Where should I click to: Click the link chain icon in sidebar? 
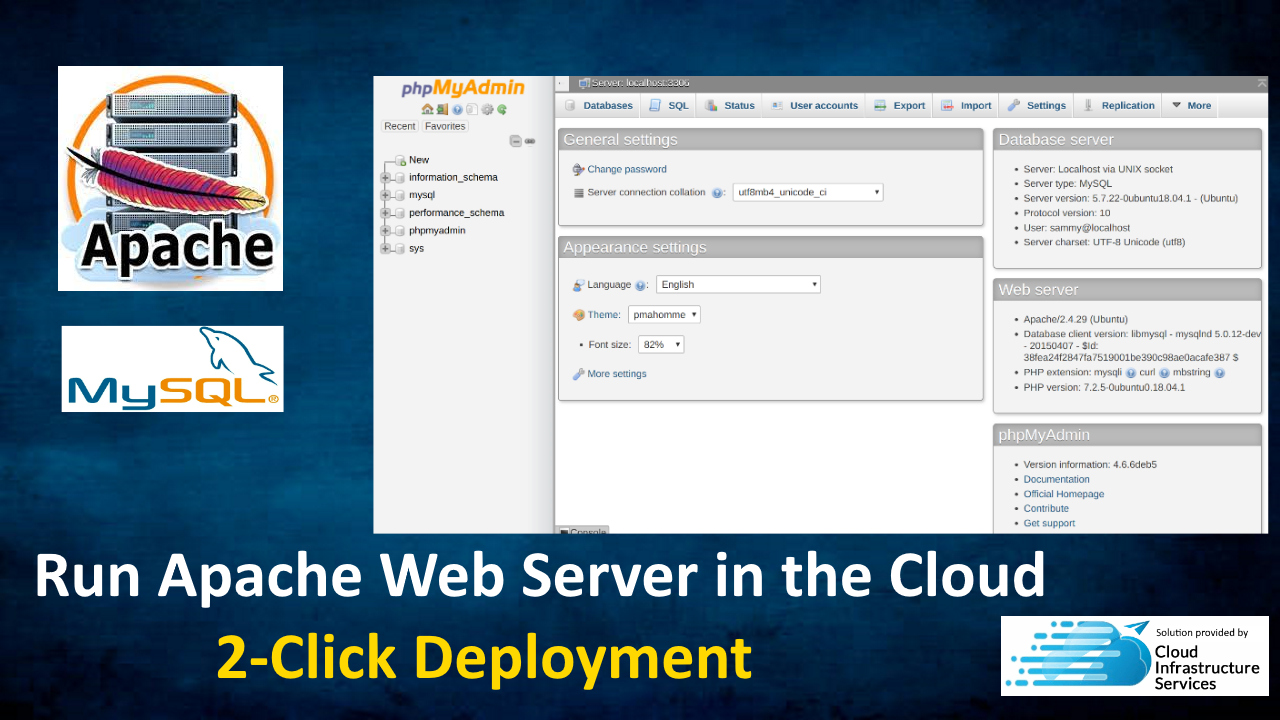click(x=531, y=141)
